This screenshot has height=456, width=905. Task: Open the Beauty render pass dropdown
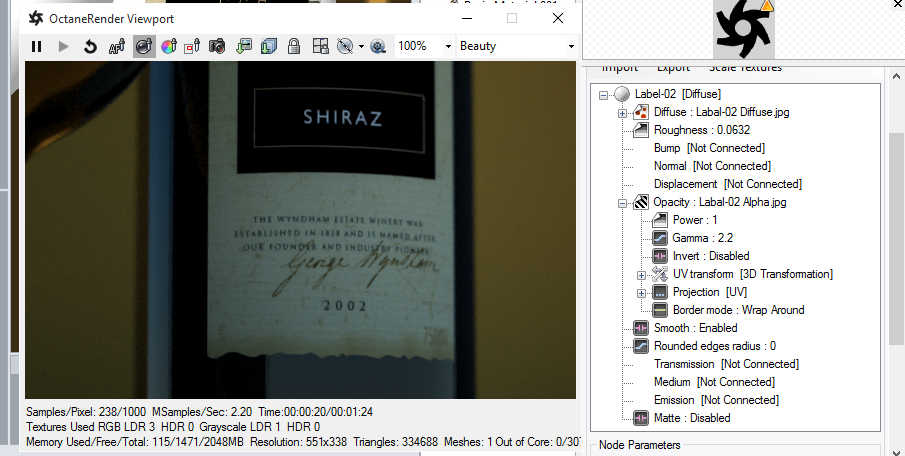click(571, 46)
